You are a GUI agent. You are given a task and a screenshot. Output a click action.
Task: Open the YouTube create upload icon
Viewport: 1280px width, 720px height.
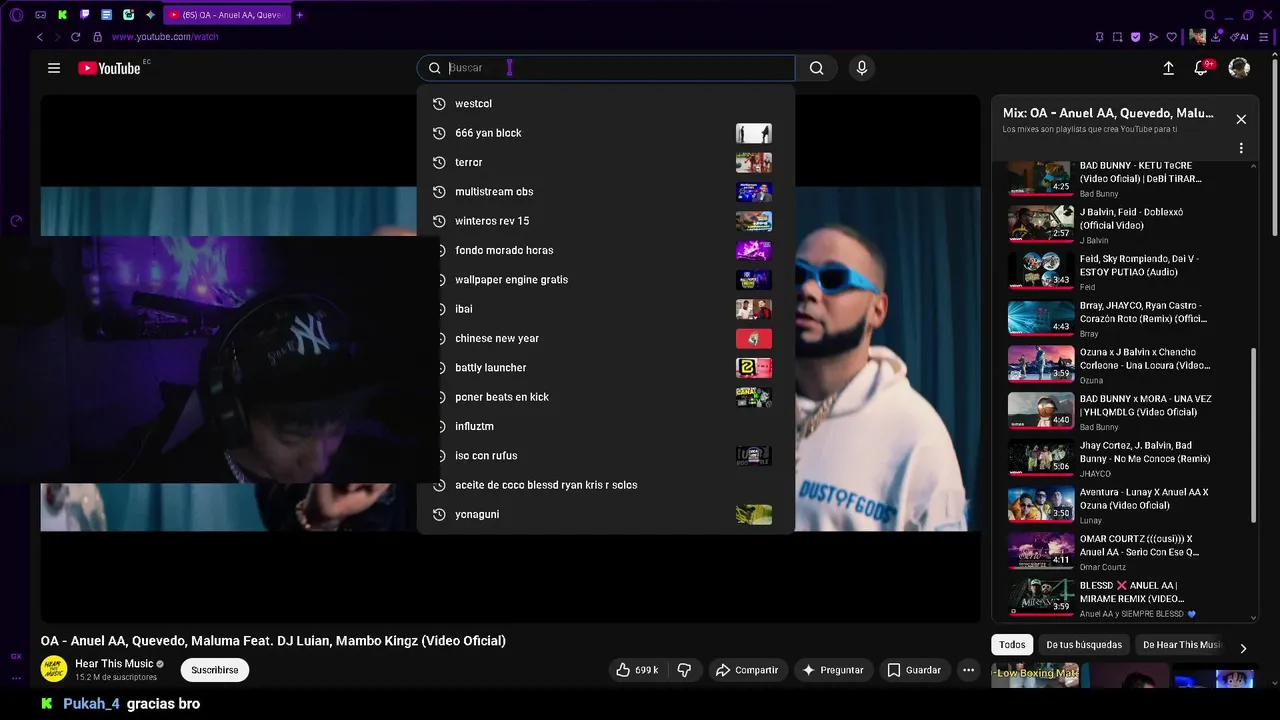click(x=1168, y=68)
